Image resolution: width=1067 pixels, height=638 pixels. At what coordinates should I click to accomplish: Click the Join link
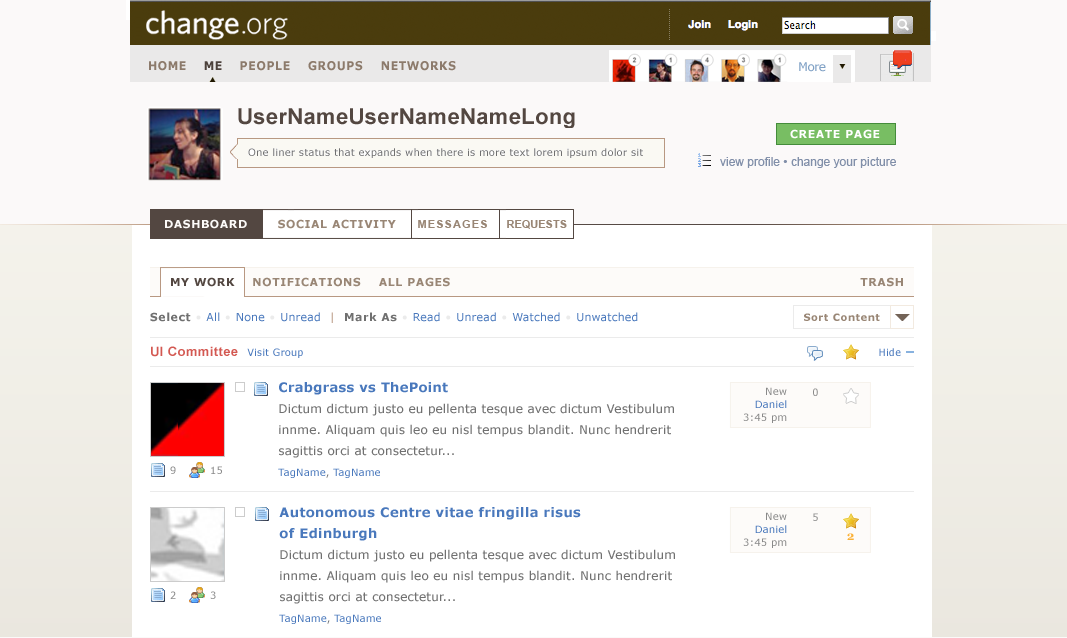[x=699, y=24]
